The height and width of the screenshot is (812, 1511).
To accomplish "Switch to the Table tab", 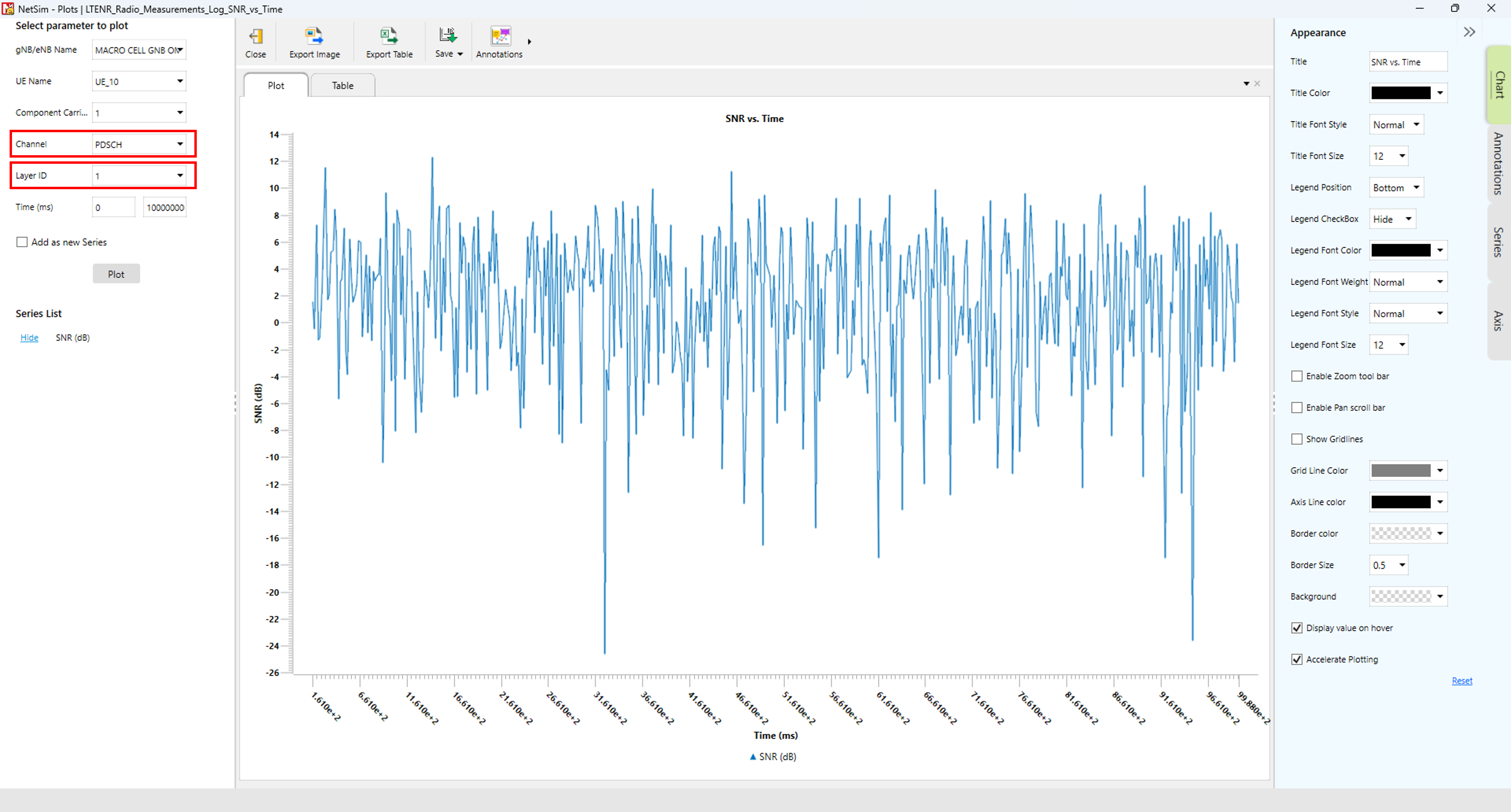I will [x=343, y=85].
